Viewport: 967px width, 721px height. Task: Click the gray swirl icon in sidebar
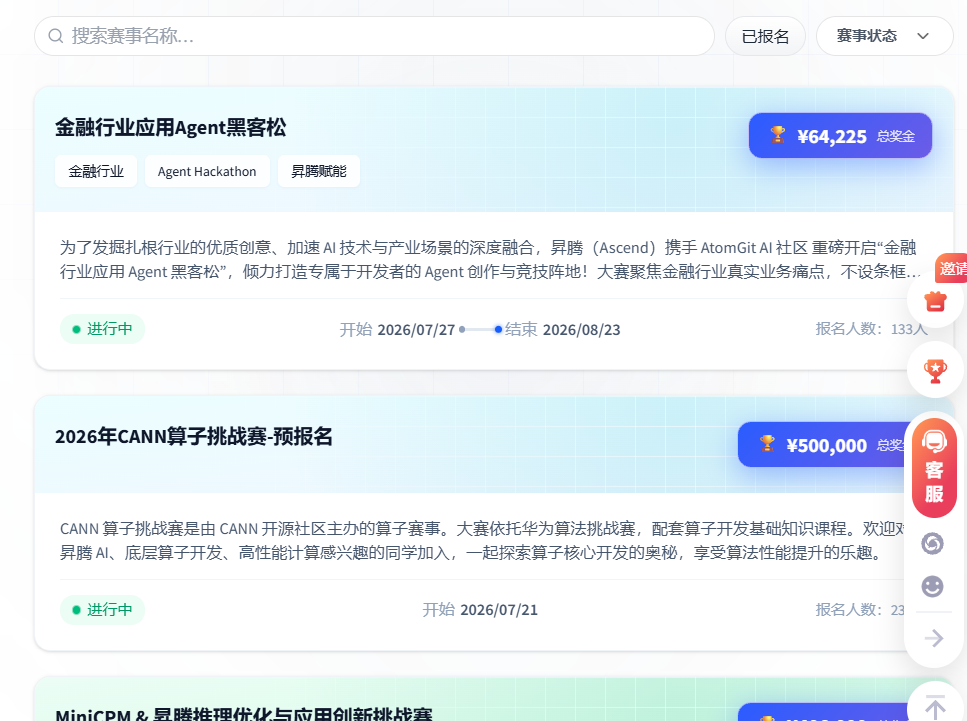pos(932,543)
